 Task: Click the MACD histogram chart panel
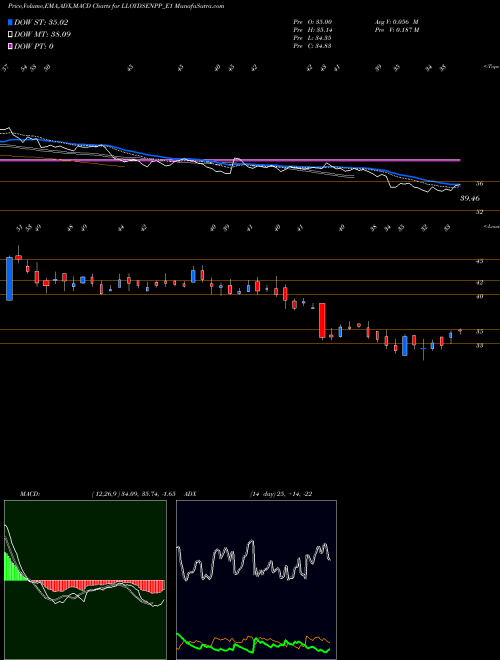click(x=85, y=580)
